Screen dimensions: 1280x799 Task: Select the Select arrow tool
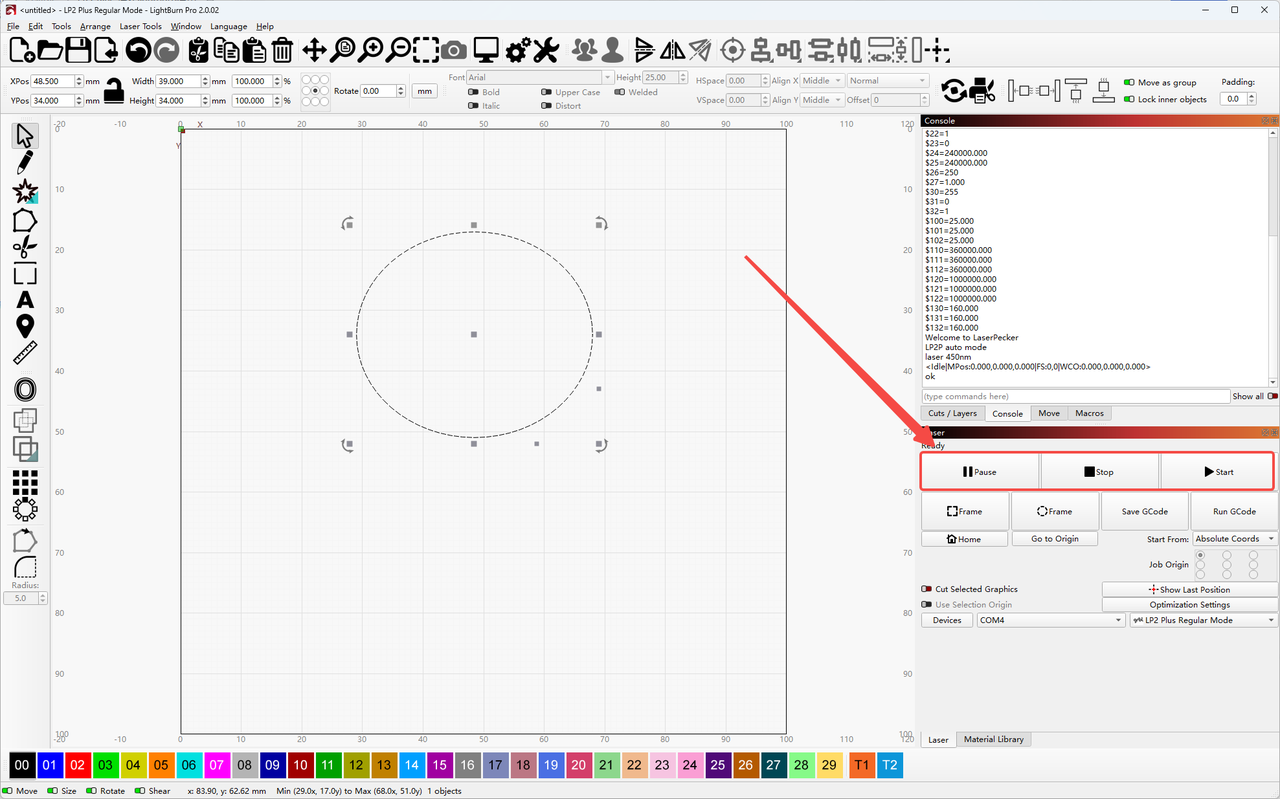click(x=25, y=135)
